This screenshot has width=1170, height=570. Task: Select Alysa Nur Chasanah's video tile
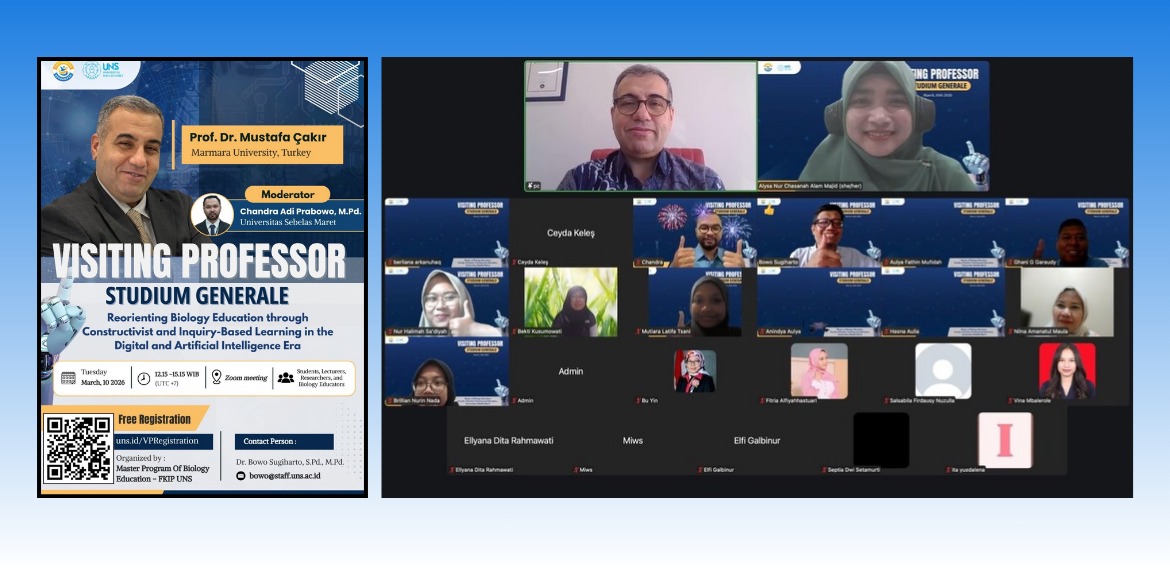[x=873, y=126]
